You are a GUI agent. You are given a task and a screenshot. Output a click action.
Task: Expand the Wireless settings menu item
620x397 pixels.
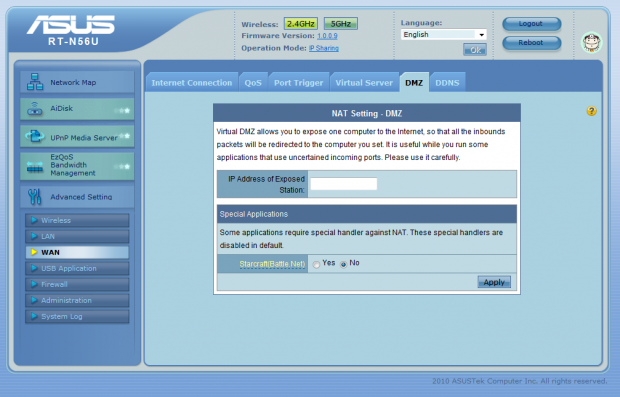coord(77,220)
